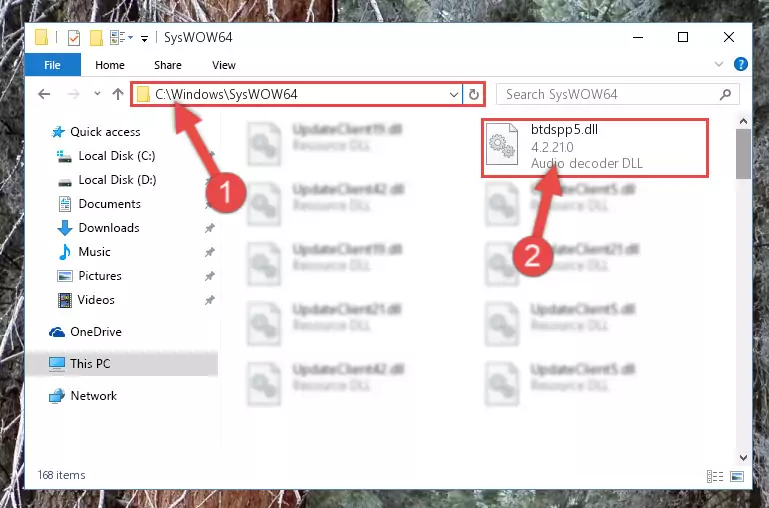This screenshot has width=769, height=508.
Task: Select Local Disk (C:) in sidebar
Action: coord(117,156)
